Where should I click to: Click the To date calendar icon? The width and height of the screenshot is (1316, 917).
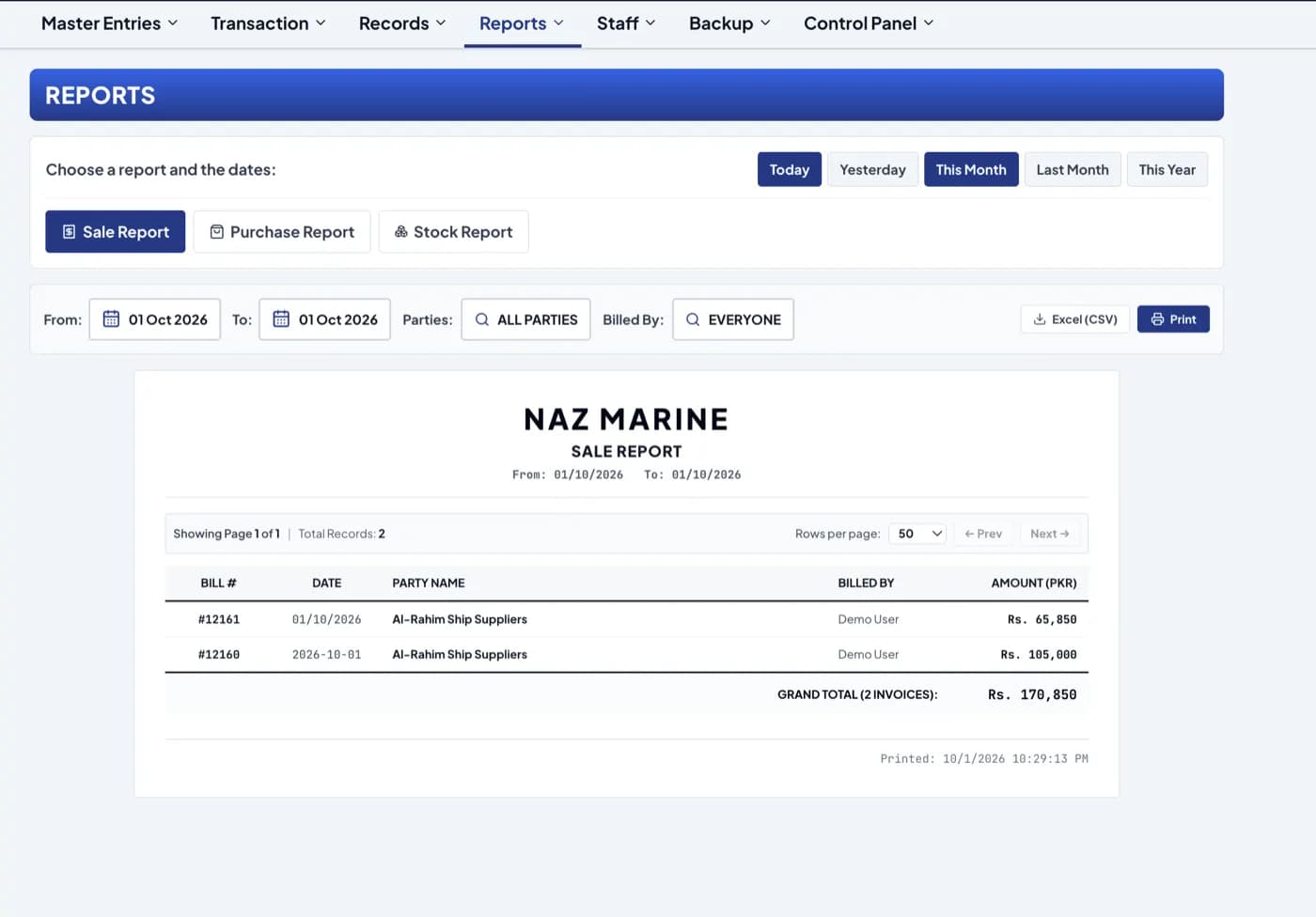click(x=281, y=319)
